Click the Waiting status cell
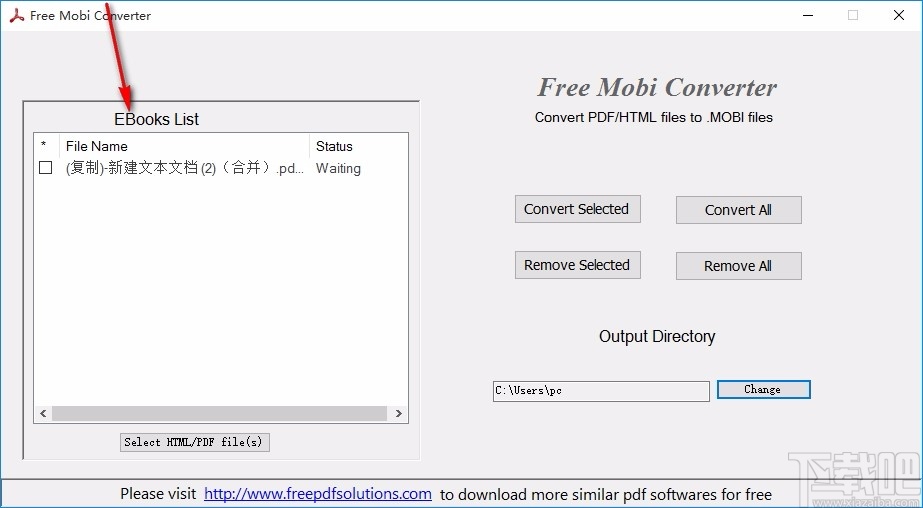The image size is (923, 508). coord(338,168)
